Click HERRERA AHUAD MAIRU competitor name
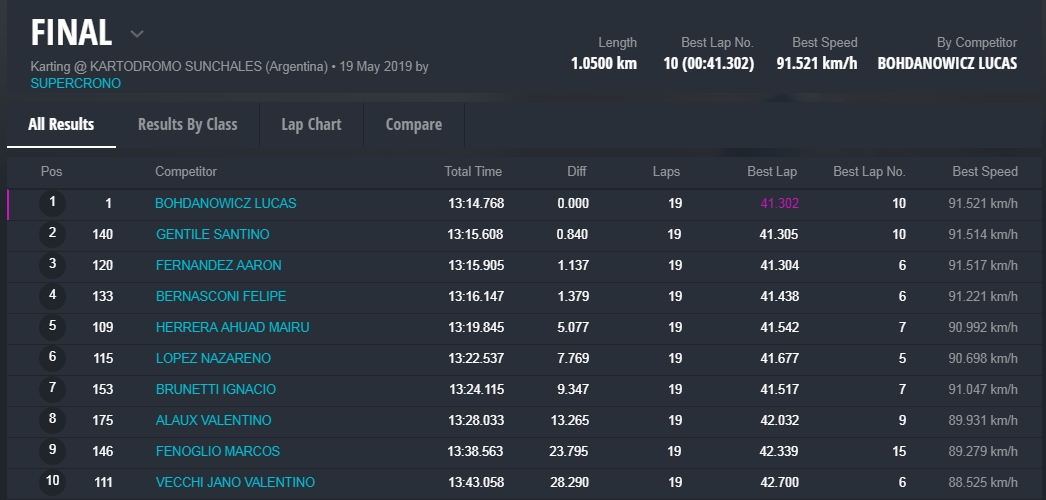Screen dimensions: 1046x500 232,327
